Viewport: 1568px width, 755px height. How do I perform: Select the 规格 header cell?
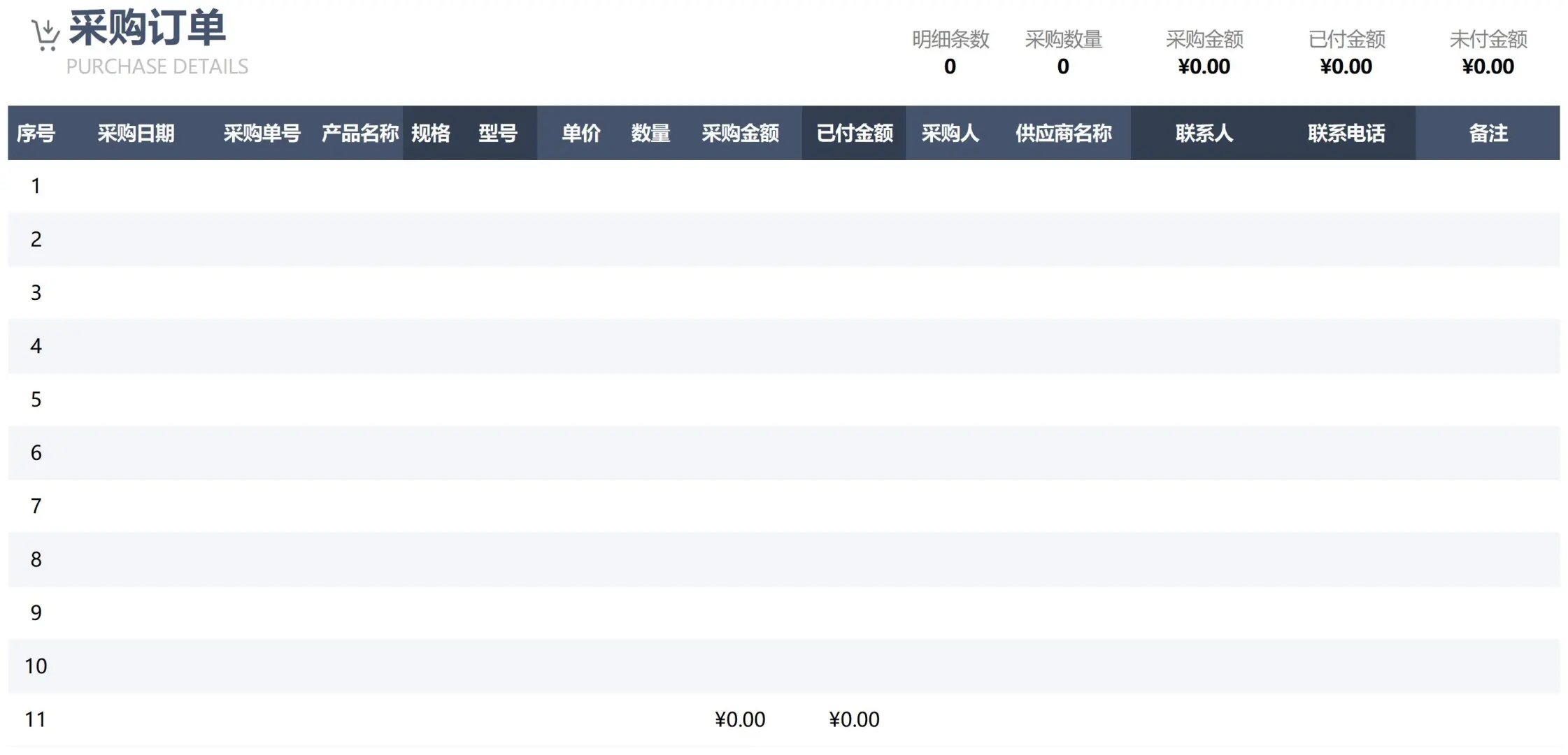tap(432, 133)
